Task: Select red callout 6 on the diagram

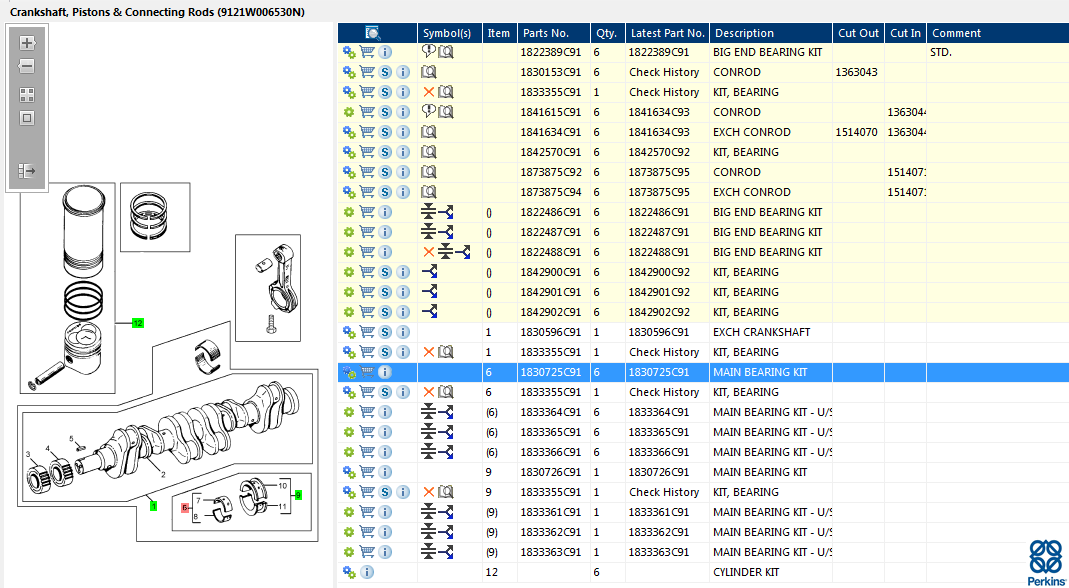Action: point(184,507)
